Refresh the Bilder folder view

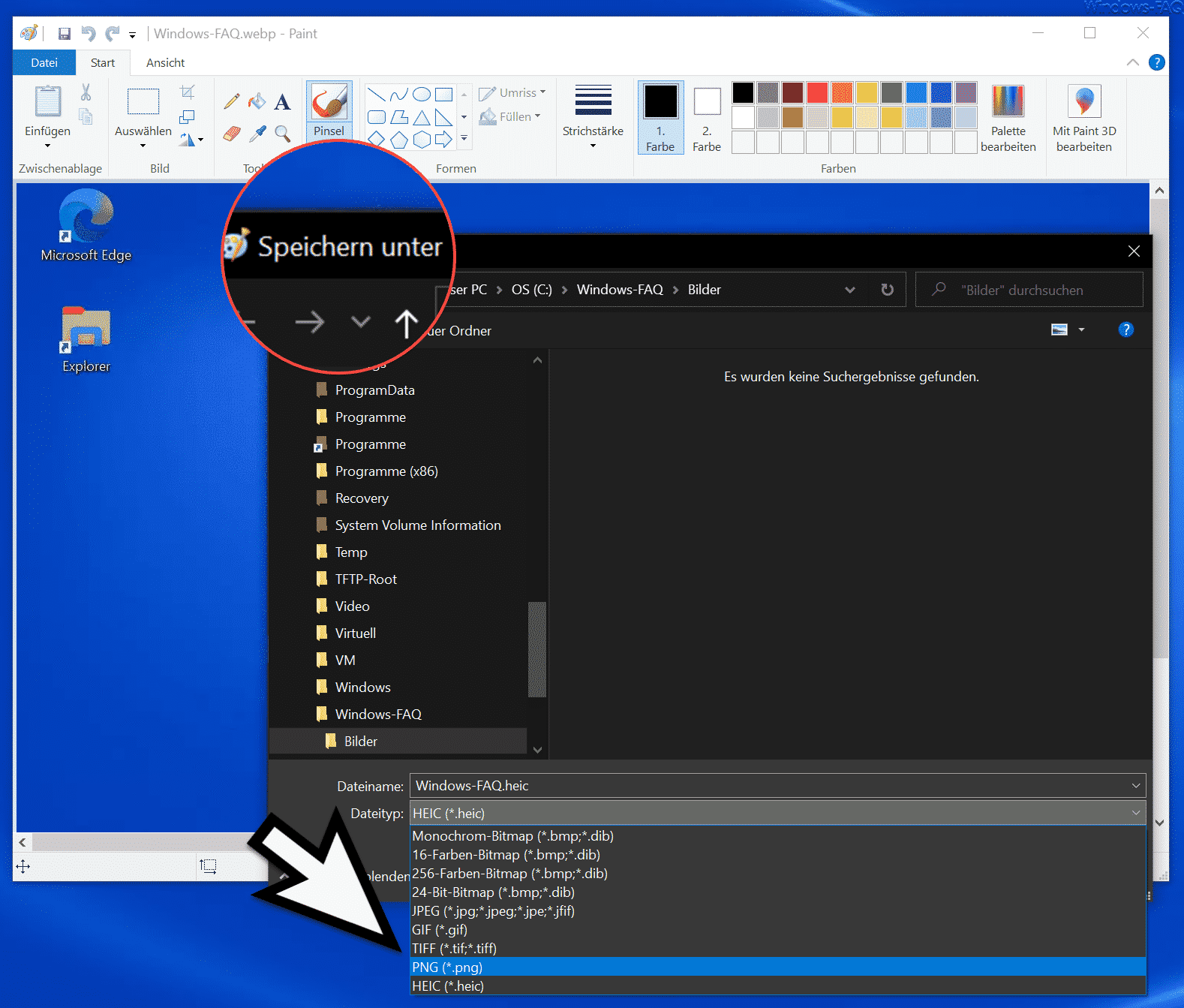click(x=888, y=290)
